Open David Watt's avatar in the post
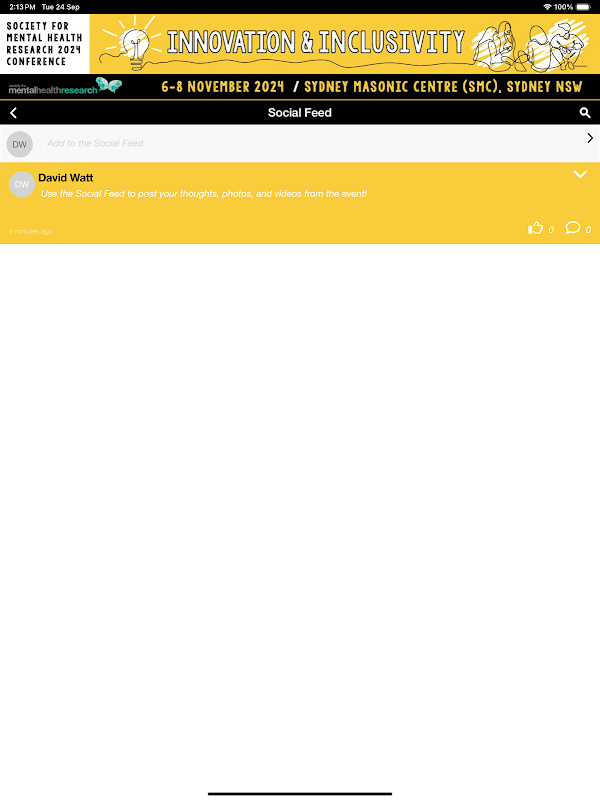The height and width of the screenshot is (800, 600). click(x=22, y=184)
